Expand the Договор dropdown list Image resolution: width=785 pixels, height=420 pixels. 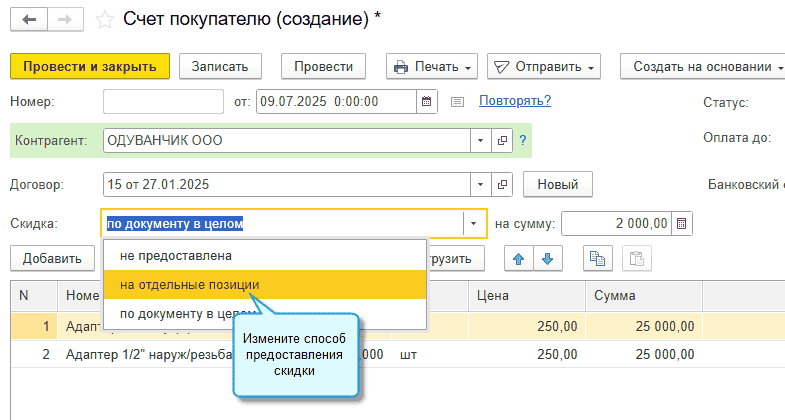click(480, 185)
